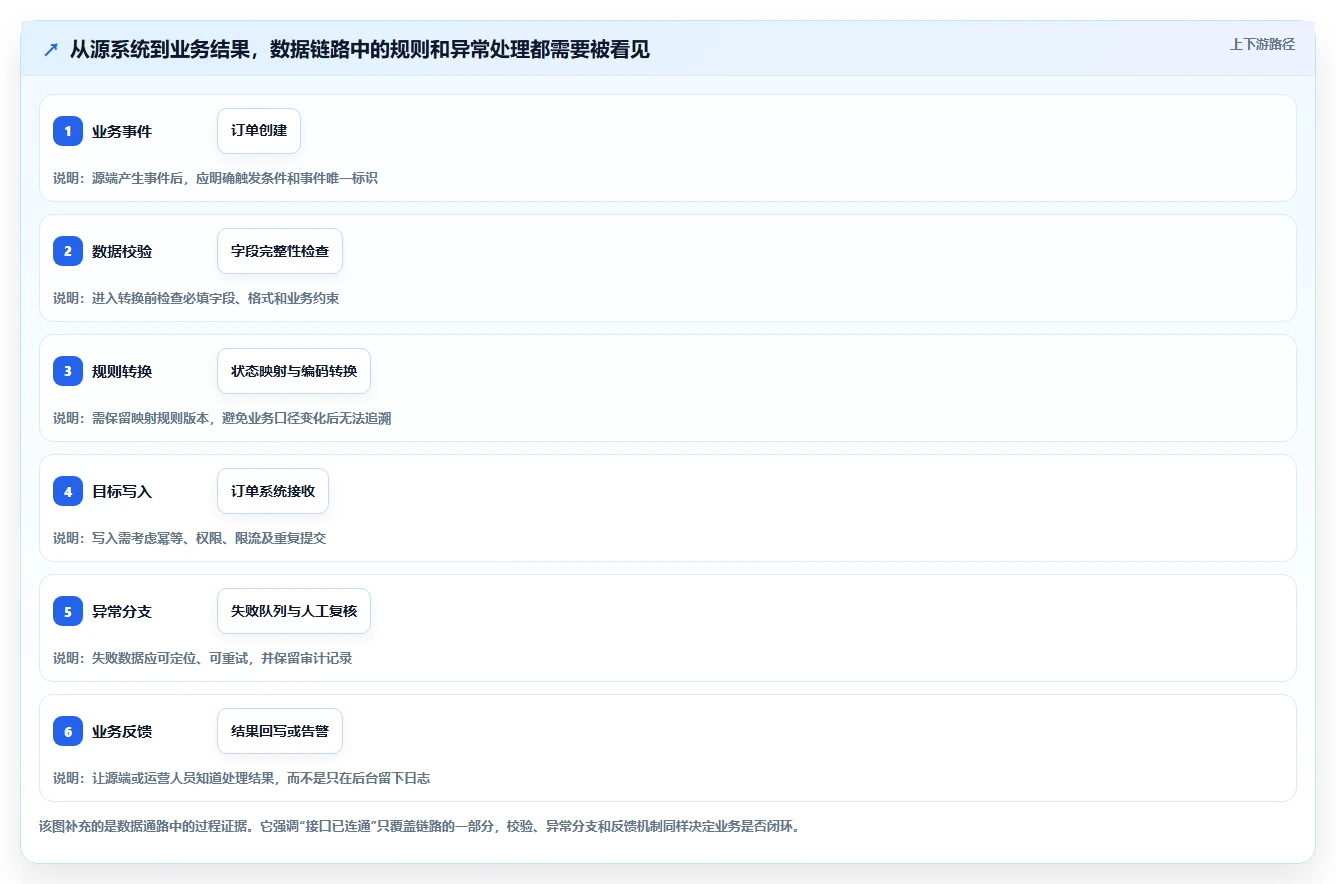Click the note about 后台留下日志
The height and width of the screenshot is (884, 1336).
(241, 778)
